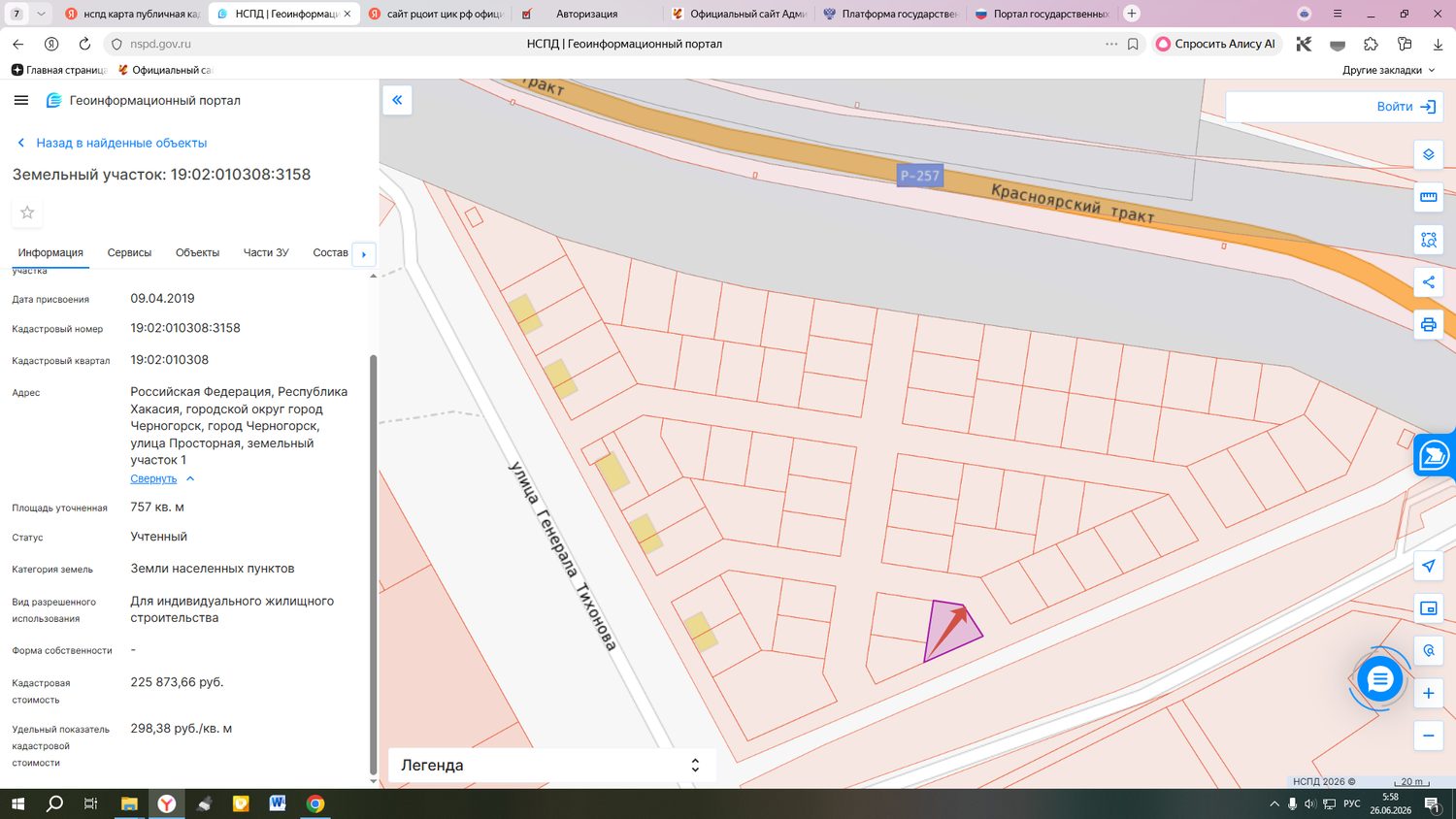Click Спросить Алису AI button

click(x=1216, y=44)
